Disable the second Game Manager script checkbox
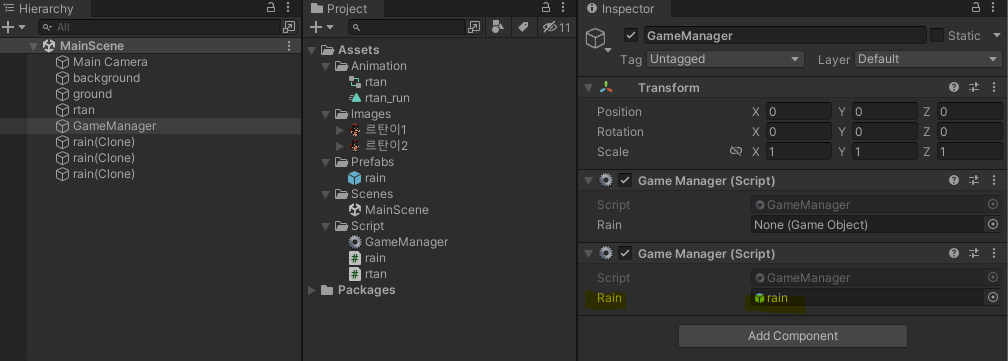This screenshot has height=361, width=1008. pos(625,253)
